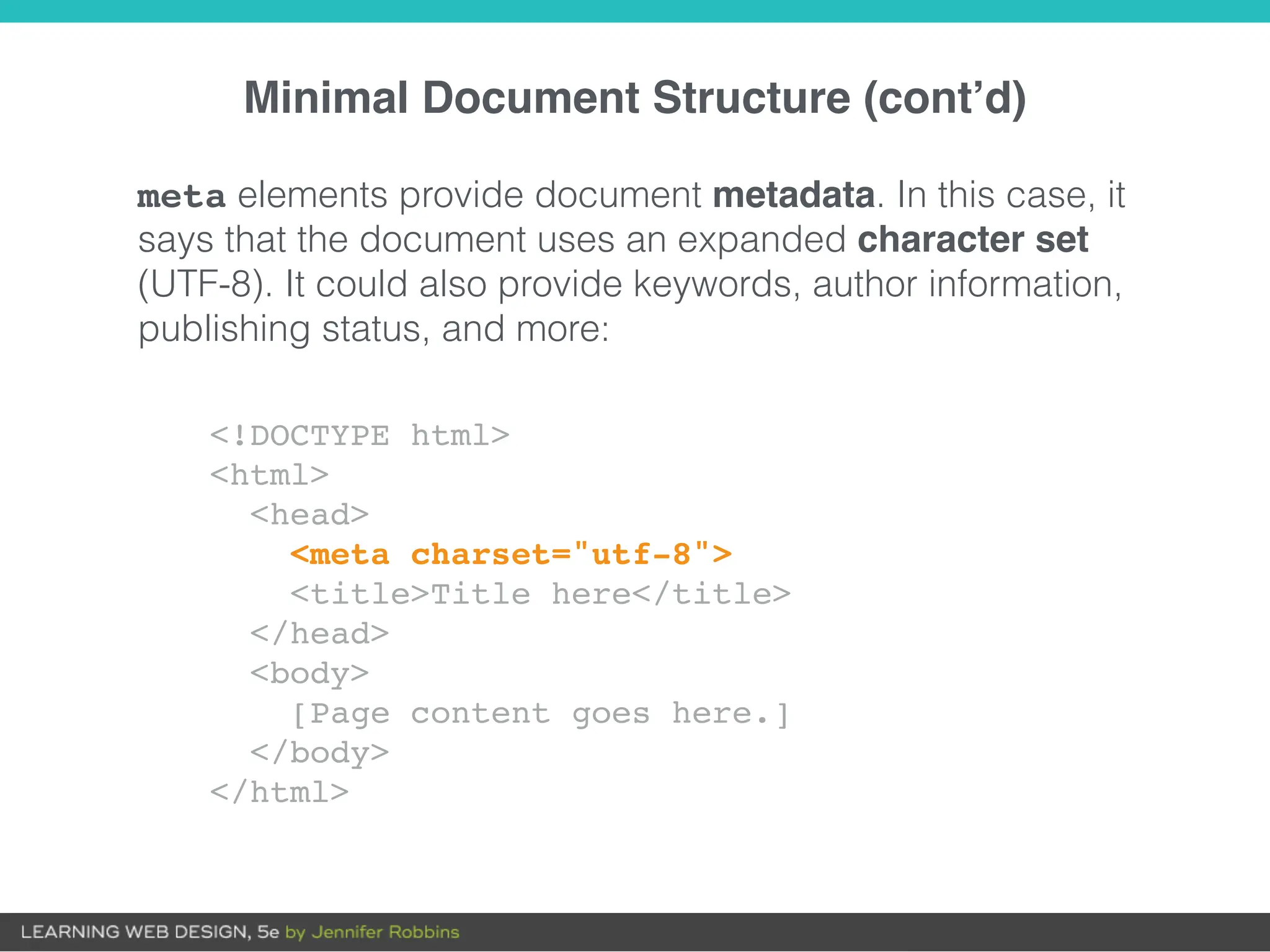
Task: Click the opening '<html>' tag line
Action: tap(269, 475)
